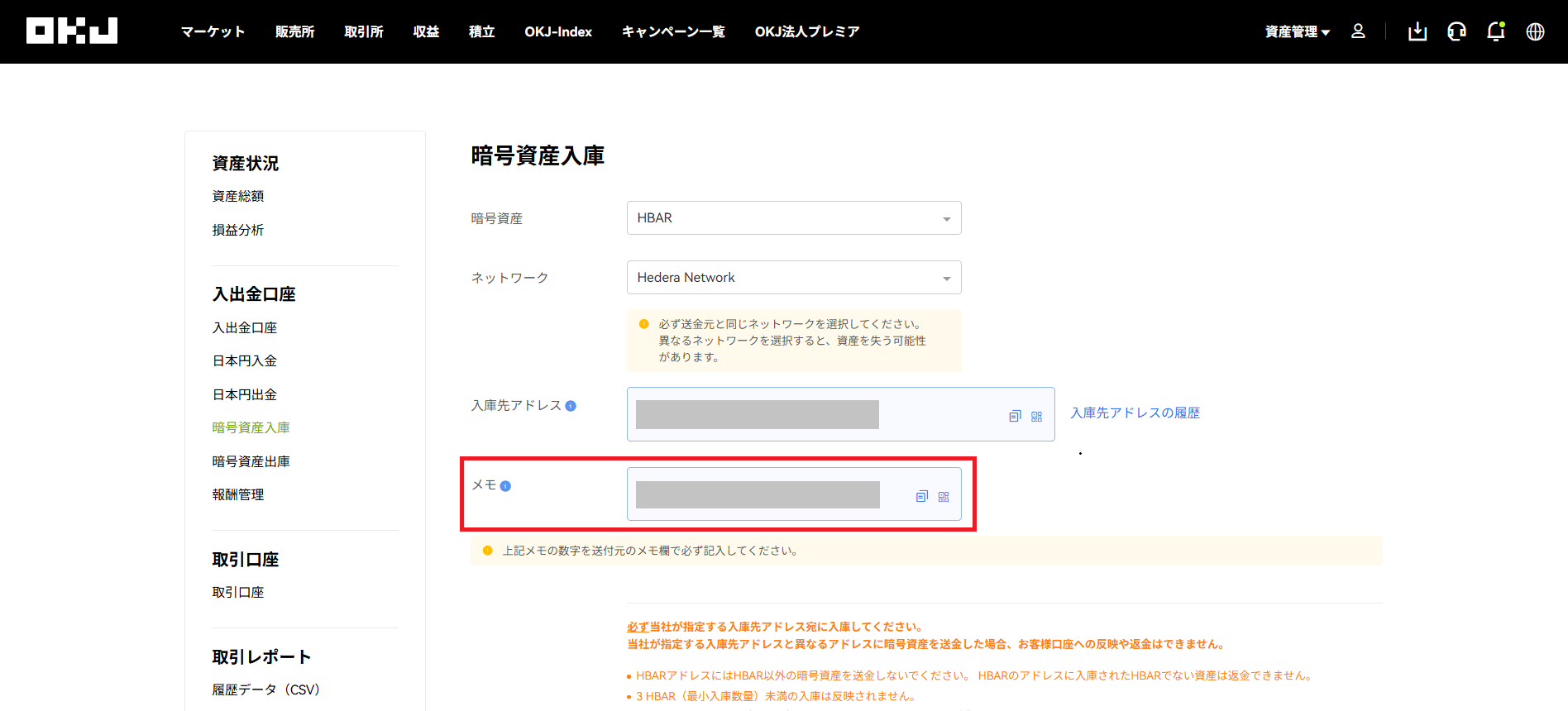Screen dimensions: 1568x711
Task: Click the 取引レポート sidebar heading
Action: tap(262, 656)
